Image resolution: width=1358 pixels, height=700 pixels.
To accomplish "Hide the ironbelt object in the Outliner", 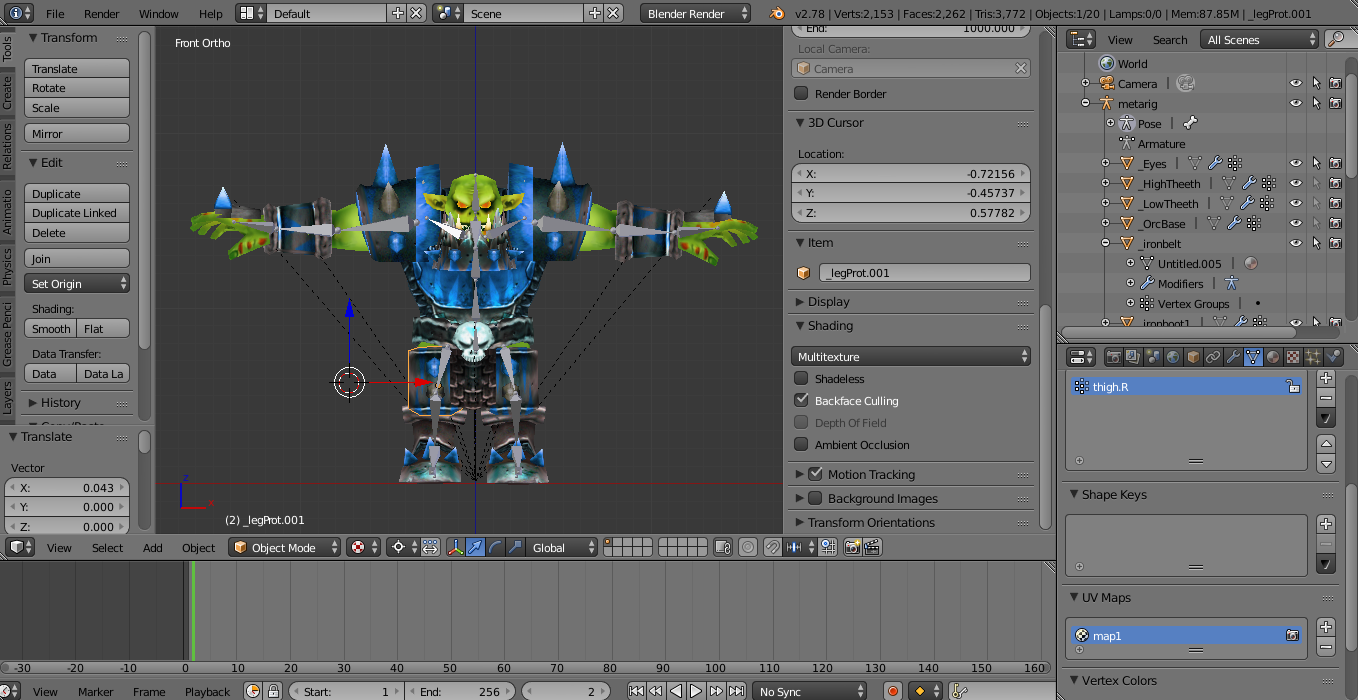I will 1296,243.
